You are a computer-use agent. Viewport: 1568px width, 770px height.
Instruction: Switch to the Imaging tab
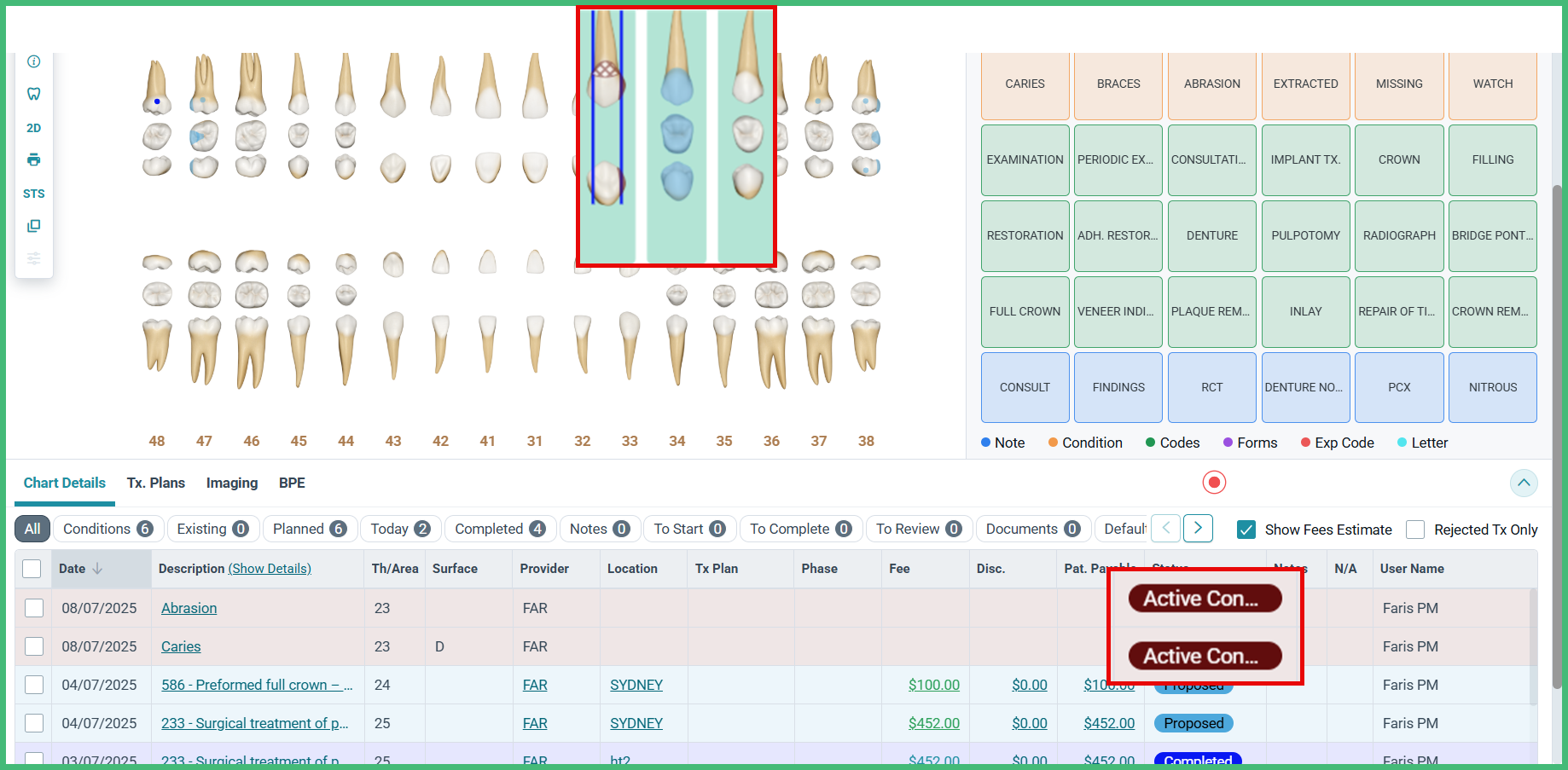tap(232, 483)
